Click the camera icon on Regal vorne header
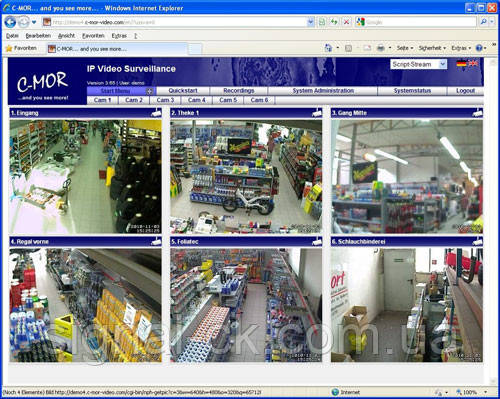The image size is (500, 399). tap(156, 241)
